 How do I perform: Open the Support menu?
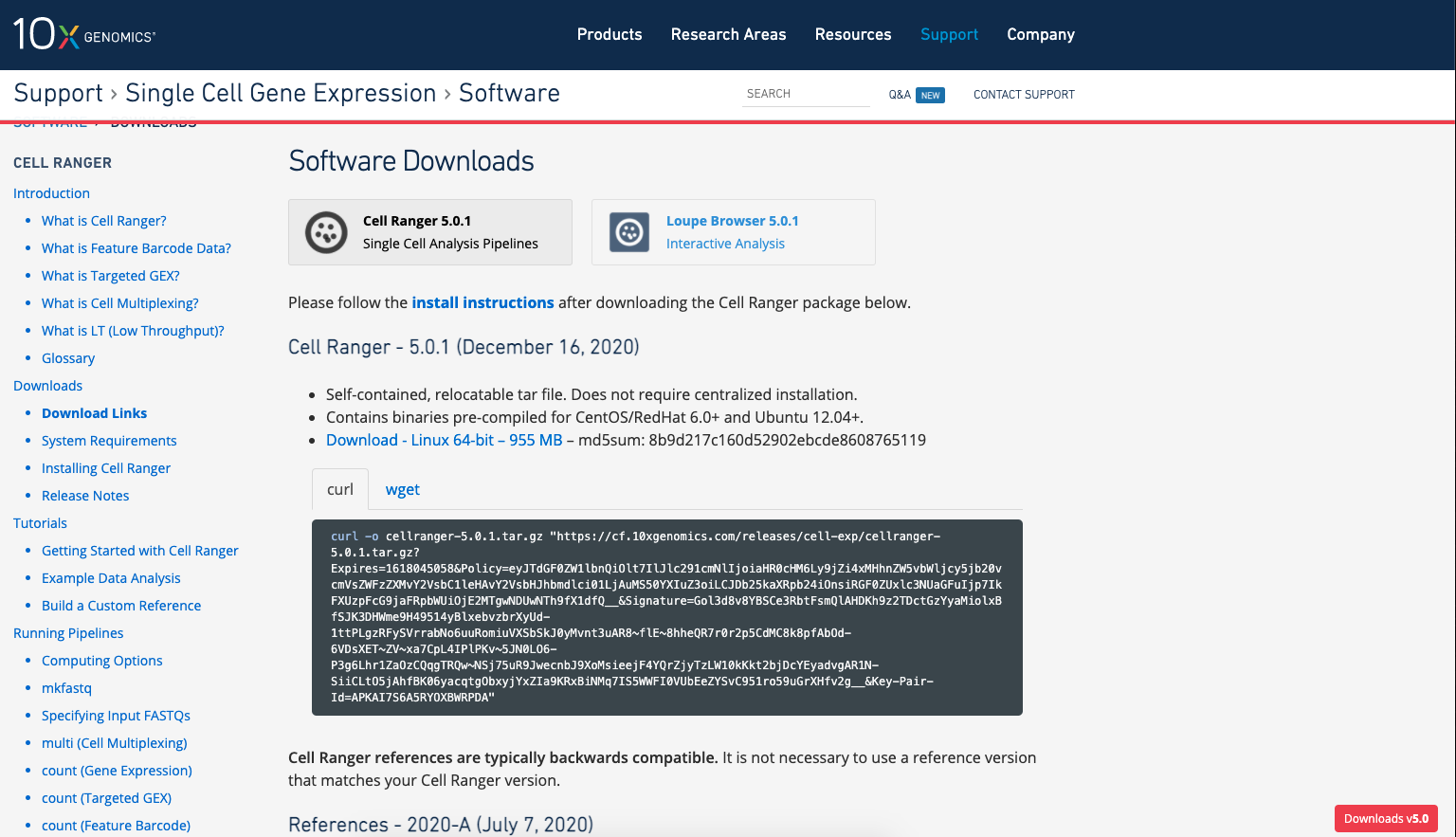(949, 34)
